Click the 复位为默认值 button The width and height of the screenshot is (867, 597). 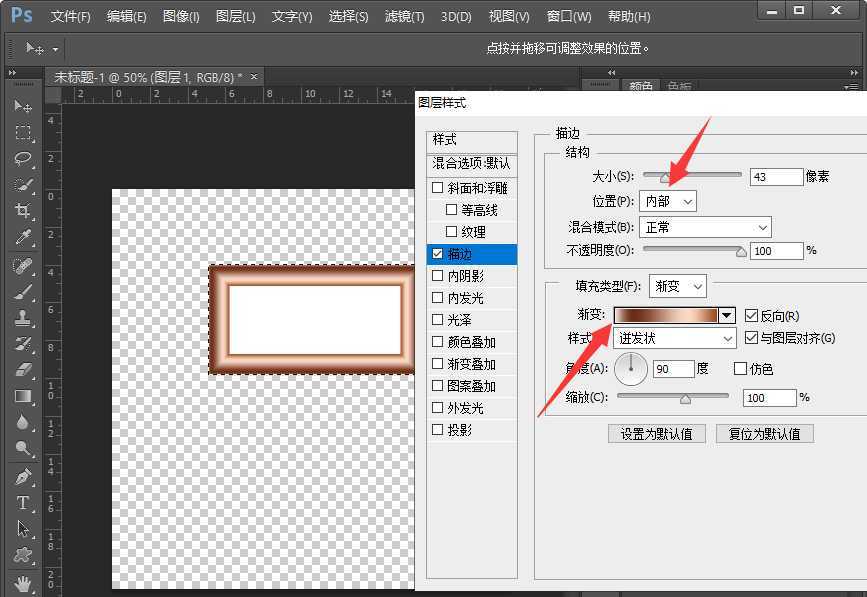point(764,433)
